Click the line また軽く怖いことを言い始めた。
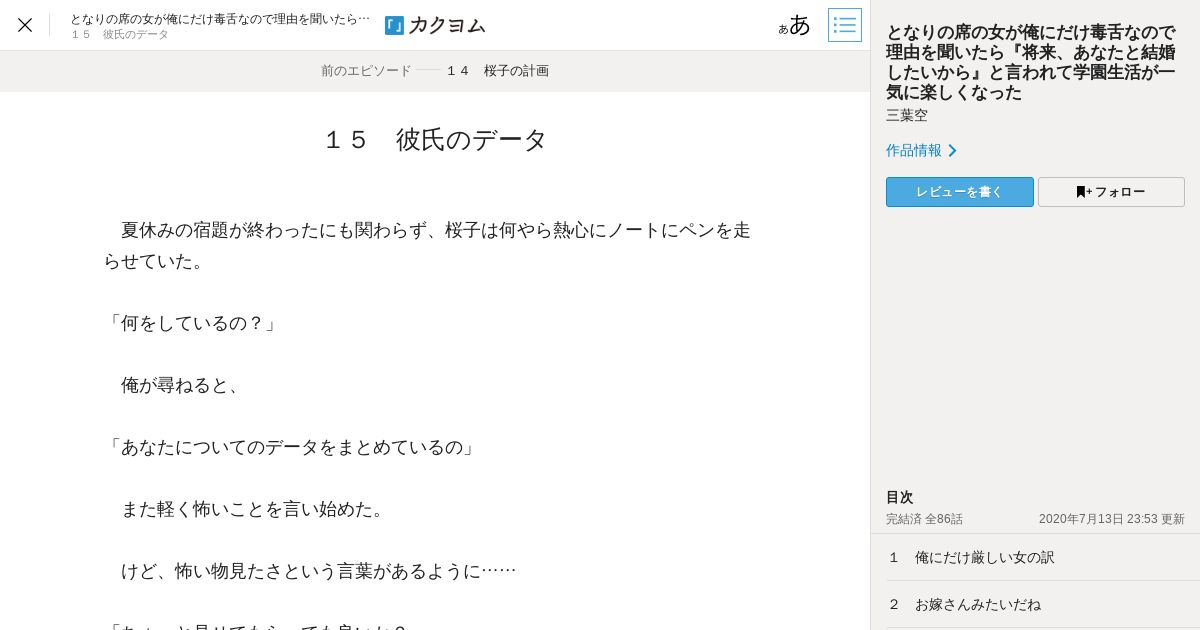Viewport: 1200px width, 630px height. 255,509
